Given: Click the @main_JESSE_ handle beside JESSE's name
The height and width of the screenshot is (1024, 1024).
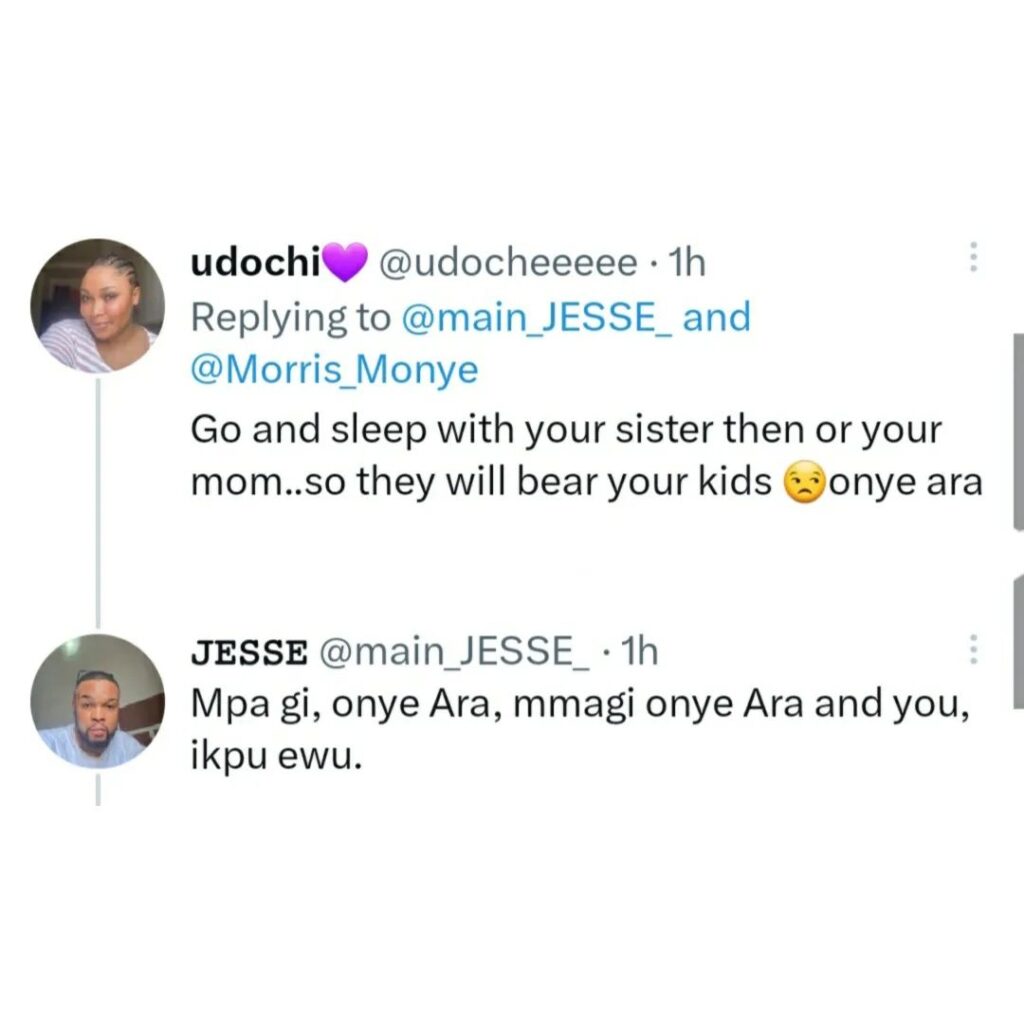Looking at the screenshot, I should click(x=454, y=653).
